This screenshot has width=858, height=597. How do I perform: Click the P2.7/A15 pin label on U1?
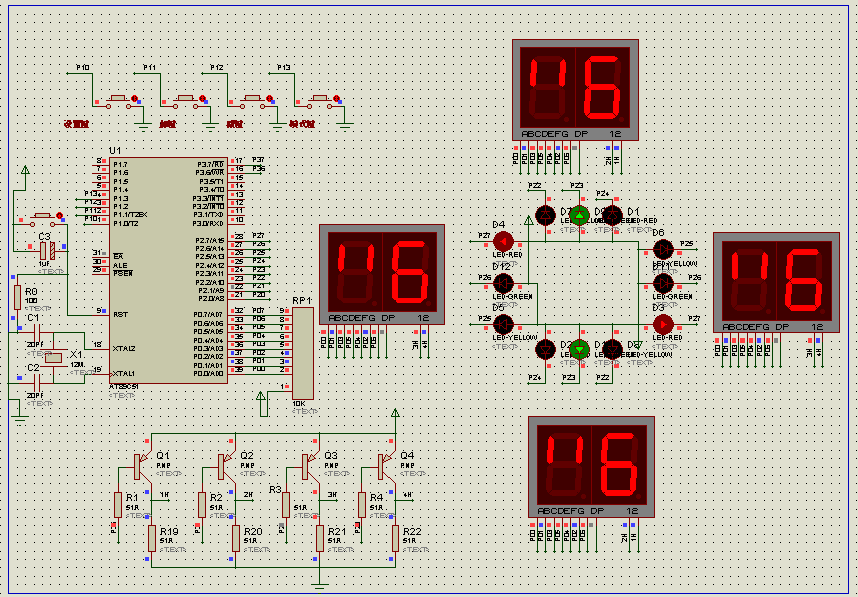[210, 240]
